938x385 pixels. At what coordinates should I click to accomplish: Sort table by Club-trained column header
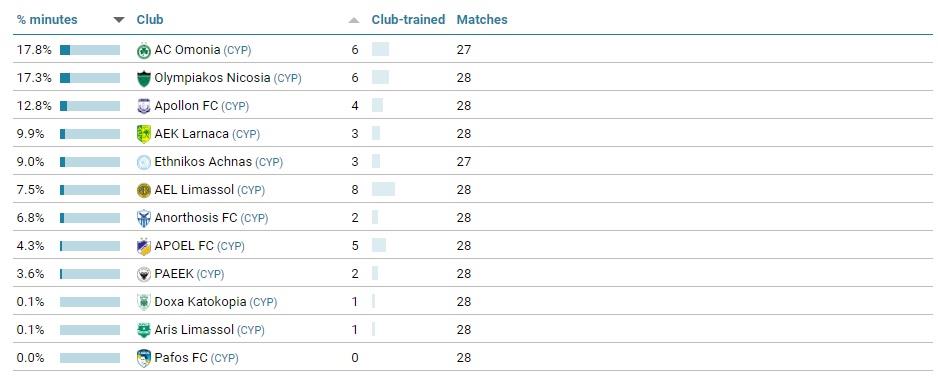pyautogui.click(x=408, y=19)
